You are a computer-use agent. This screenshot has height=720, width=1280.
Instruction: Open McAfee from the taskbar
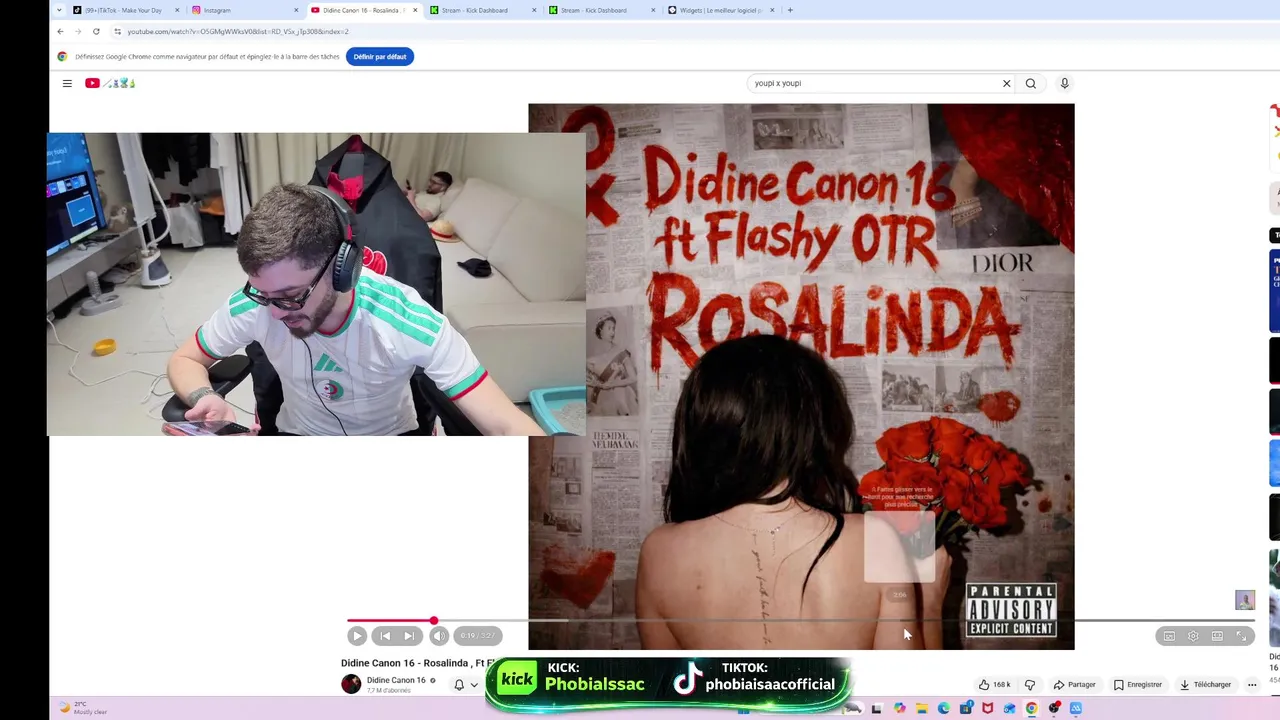click(987, 709)
